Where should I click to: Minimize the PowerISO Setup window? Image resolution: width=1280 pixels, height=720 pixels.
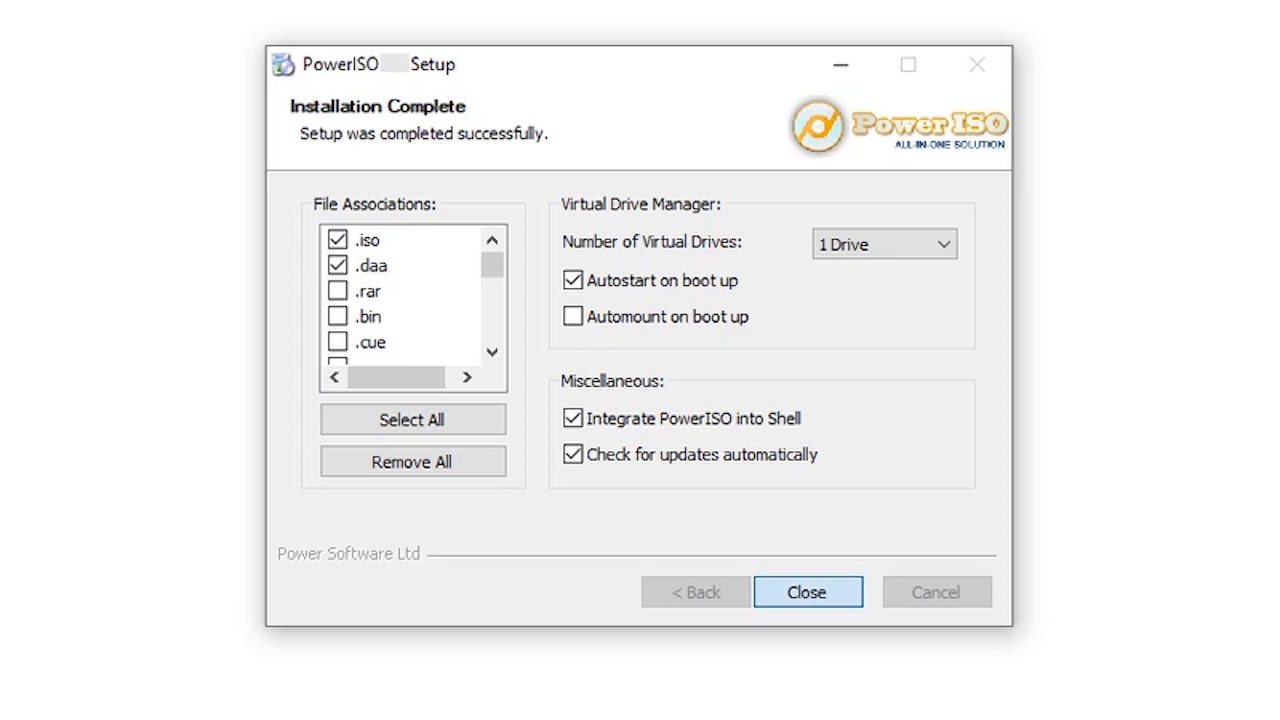[841, 65]
